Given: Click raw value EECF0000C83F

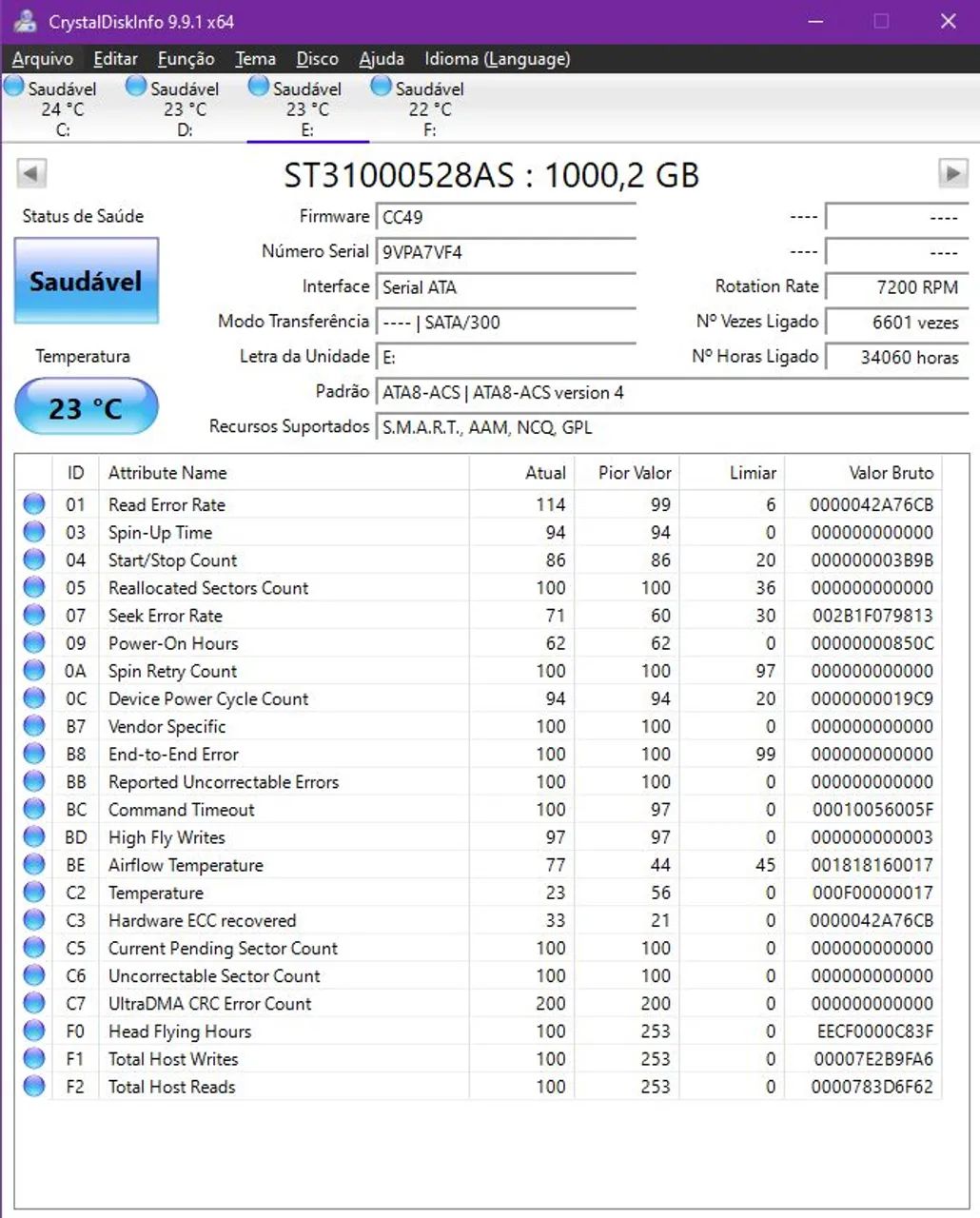Looking at the screenshot, I should tap(875, 1031).
